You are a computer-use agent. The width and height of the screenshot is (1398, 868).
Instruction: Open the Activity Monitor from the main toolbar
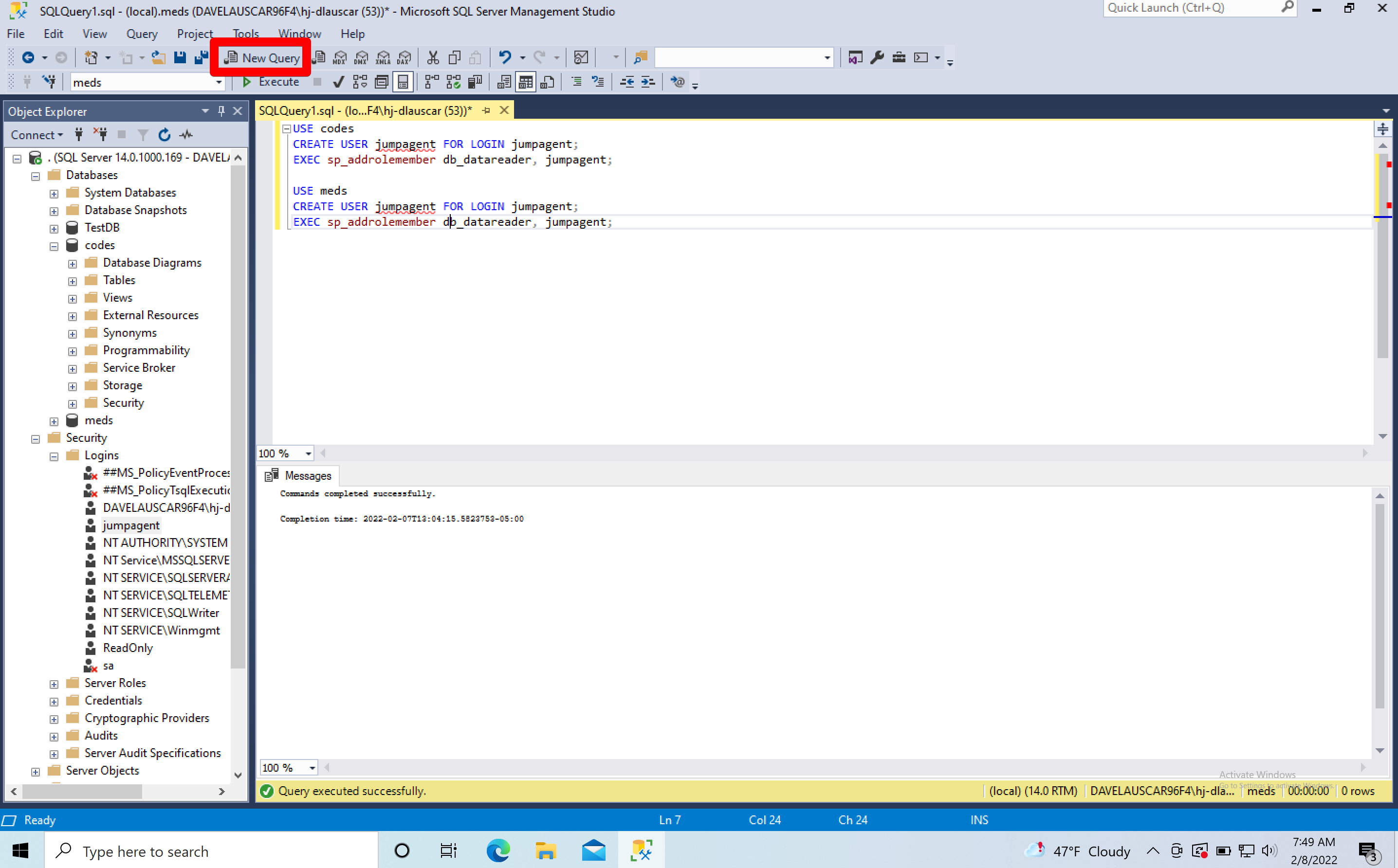point(581,57)
